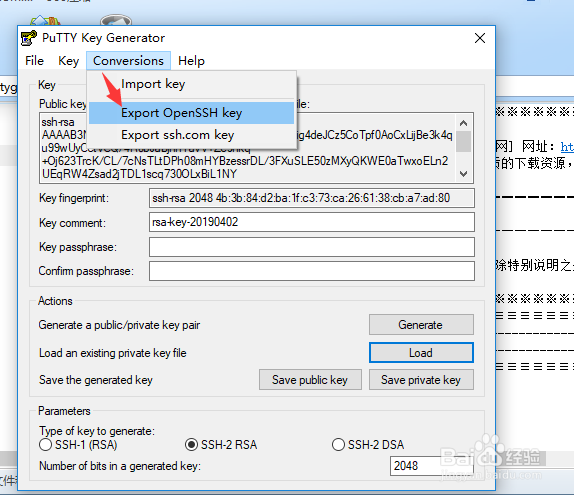The width and height of the screenshot is (574, 495).
Task: Click the number of bits field
Action: (x=431, y=466)
